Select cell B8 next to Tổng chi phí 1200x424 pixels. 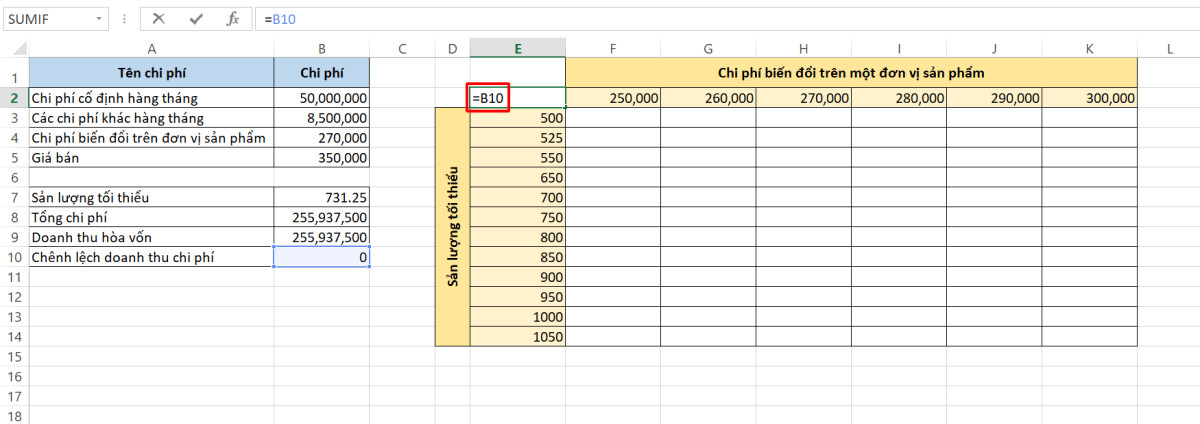(x=322, y=217)
